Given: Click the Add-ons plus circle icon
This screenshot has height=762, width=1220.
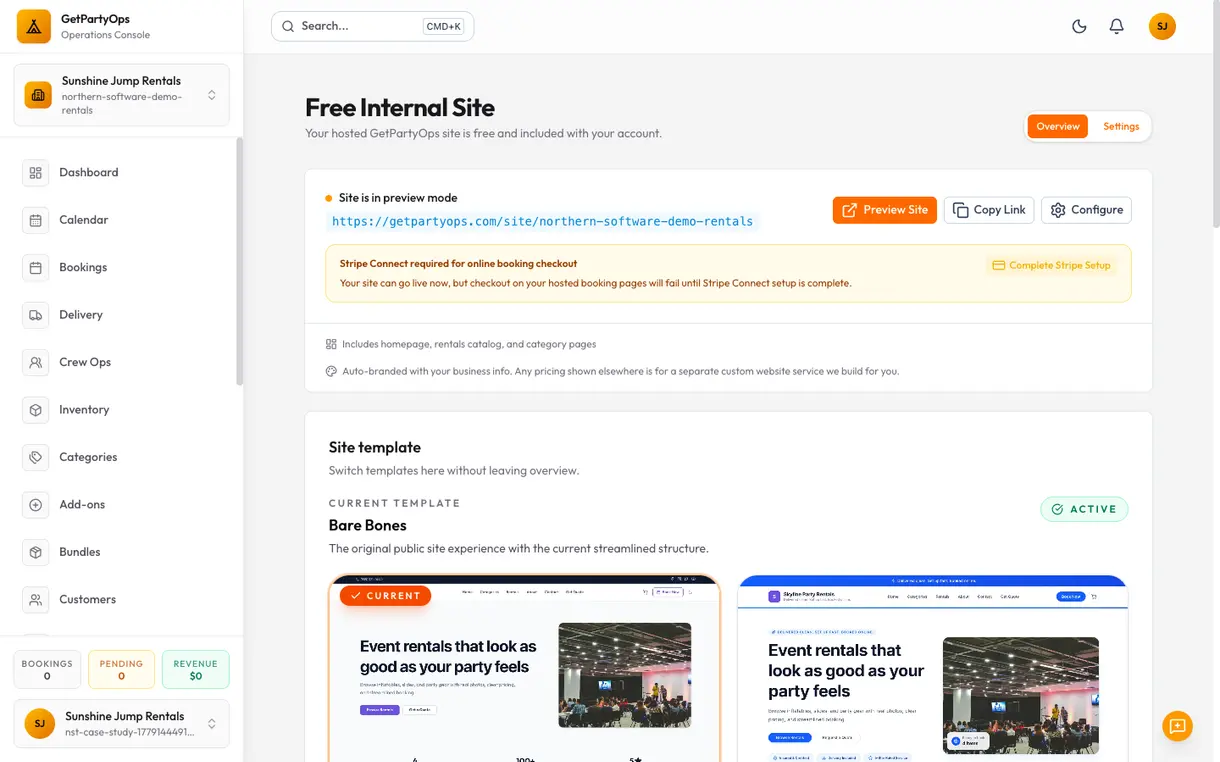Looking at the screenshot, I should point(36,505).
